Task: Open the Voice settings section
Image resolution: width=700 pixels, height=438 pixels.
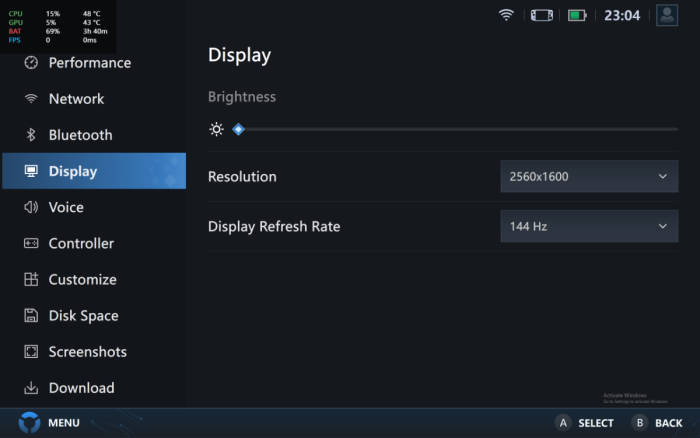Action: coord(66,207)
